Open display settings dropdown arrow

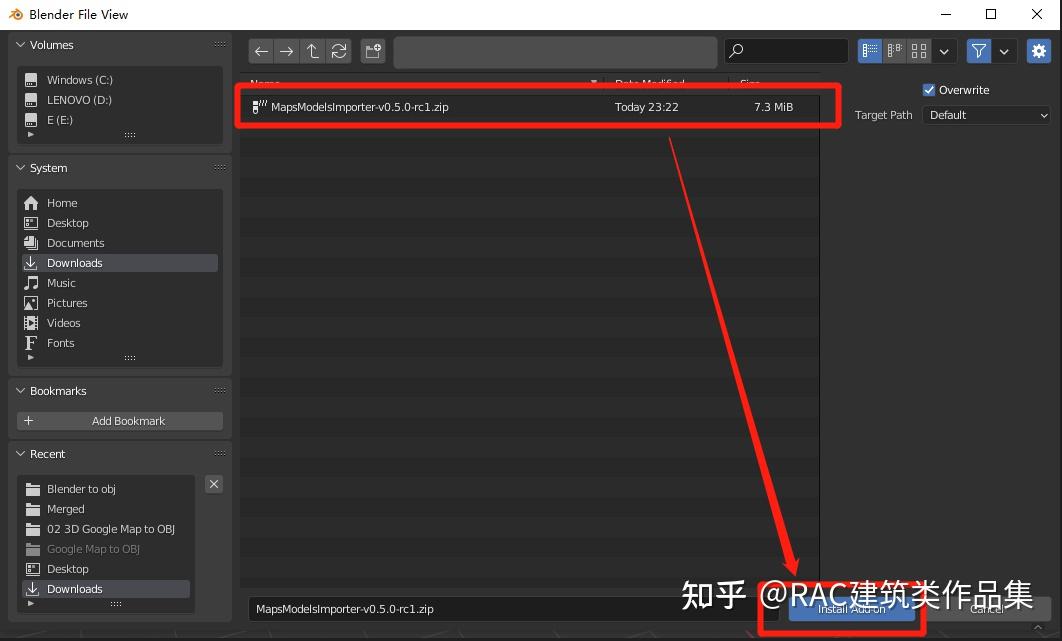click(944, 51)
